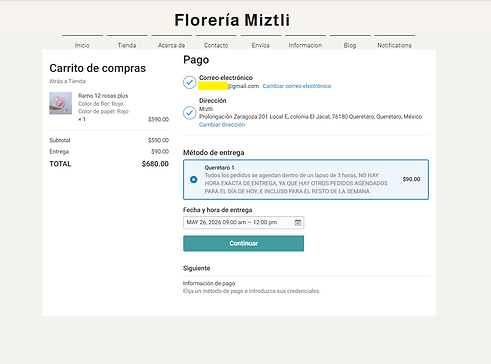Image resolution: width=491 pixels, height=364 pixels.
Task: Click the Color de papel: Rojo text
Action: 103,111
